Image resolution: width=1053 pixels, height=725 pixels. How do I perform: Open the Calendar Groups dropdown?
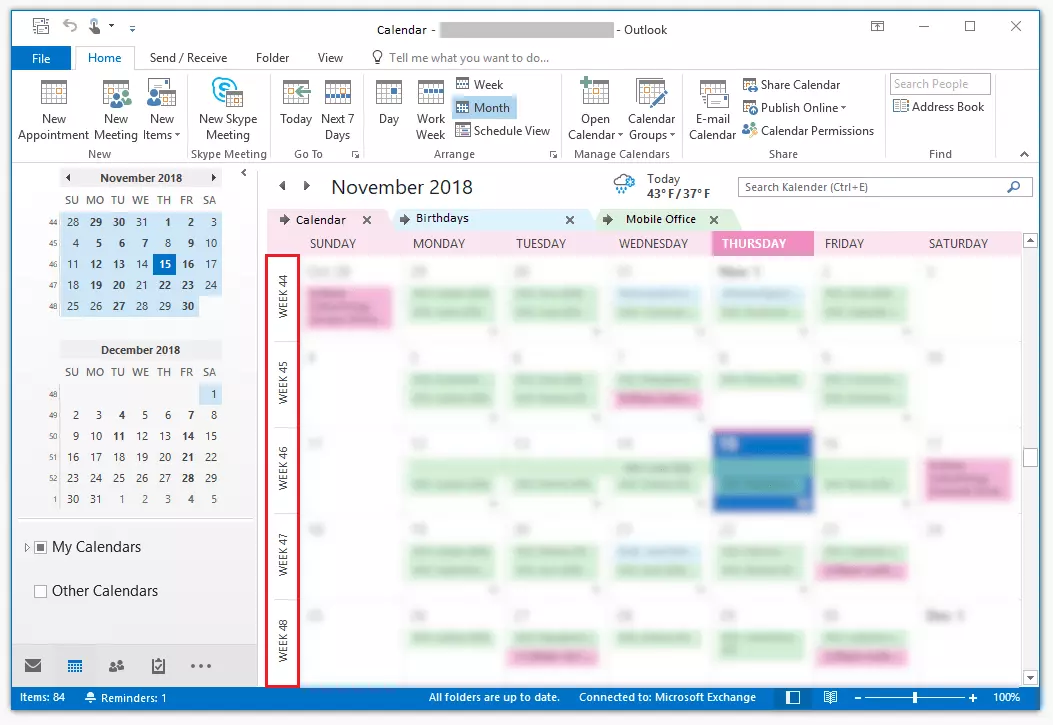tap(652, 108)
